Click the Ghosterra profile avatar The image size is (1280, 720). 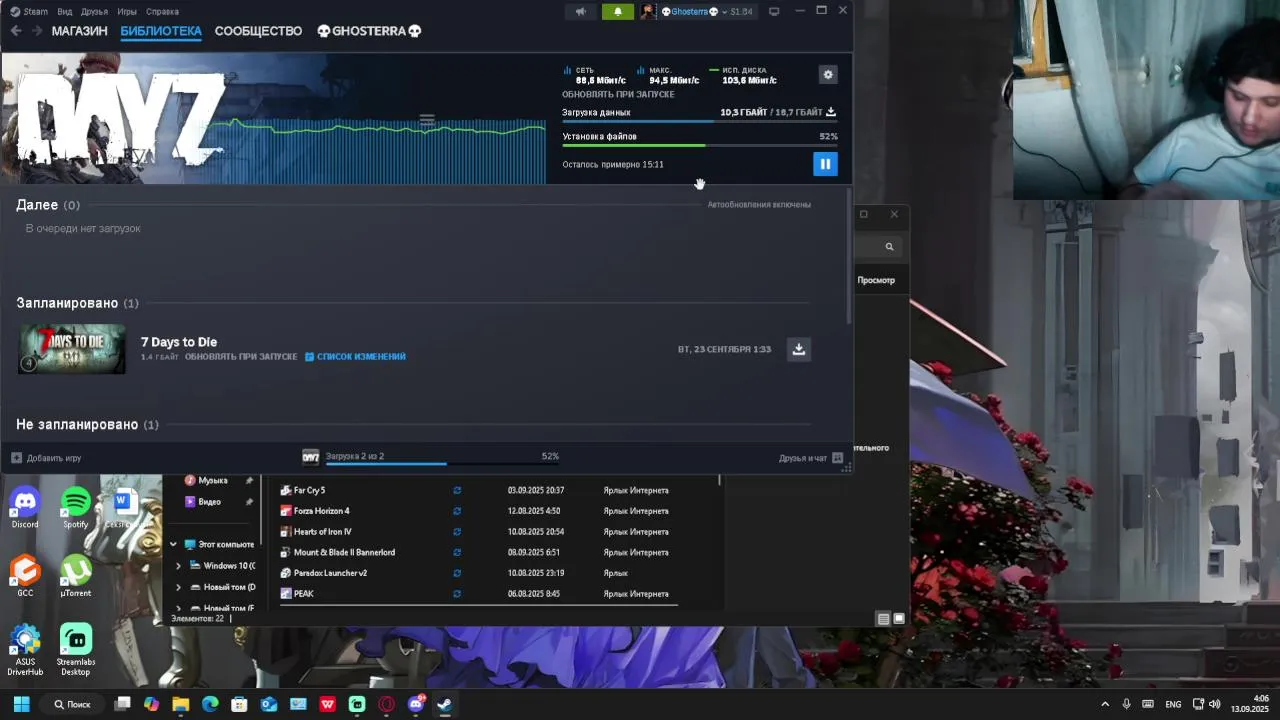[x=649, y=12]
